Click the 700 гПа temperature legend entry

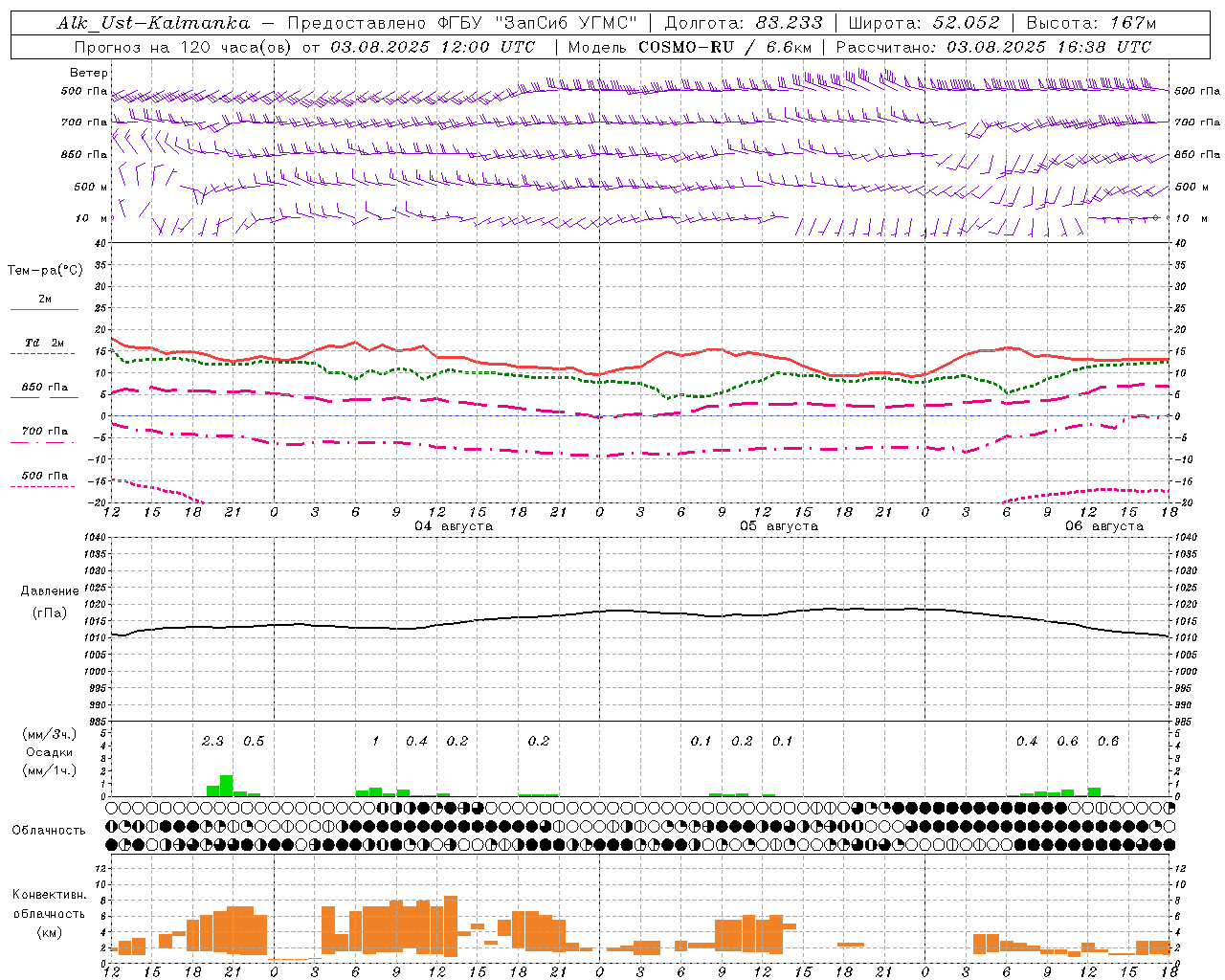(44, 432)
